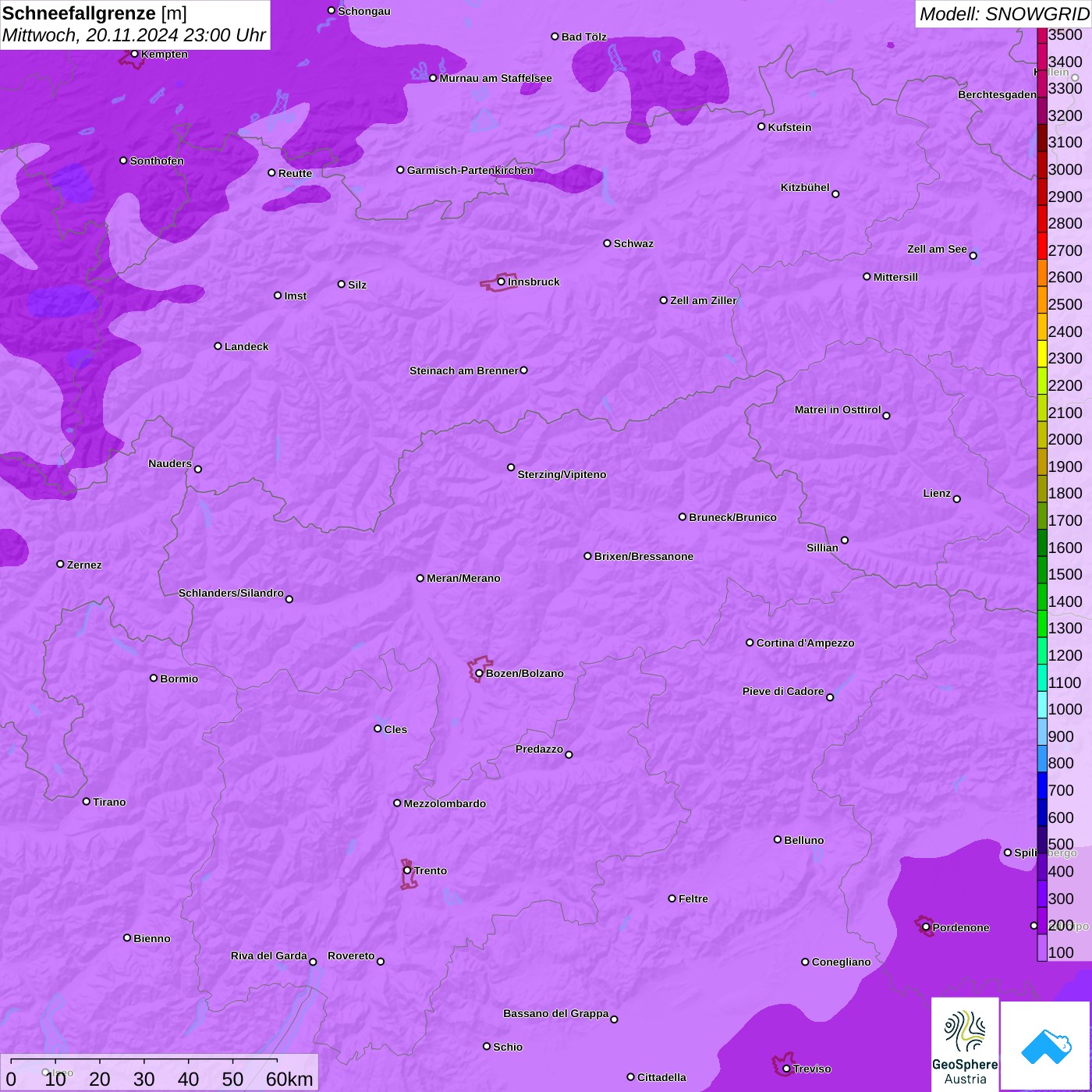Click the GeoSphere Austria logo
Screen dimensions: 1092x1092
pyautogui.click(x=965, y=1045)
